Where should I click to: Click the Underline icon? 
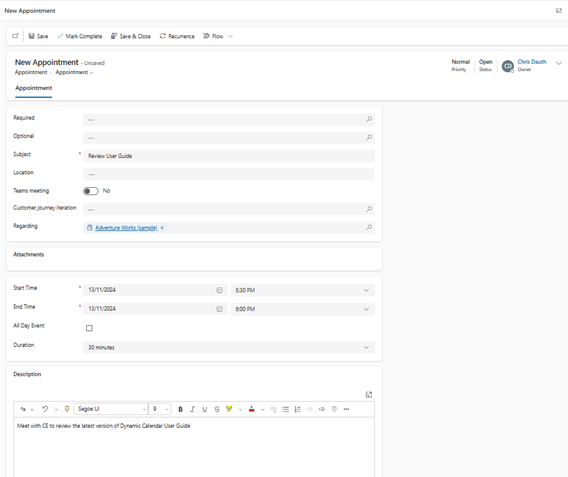tap(205, 409)
